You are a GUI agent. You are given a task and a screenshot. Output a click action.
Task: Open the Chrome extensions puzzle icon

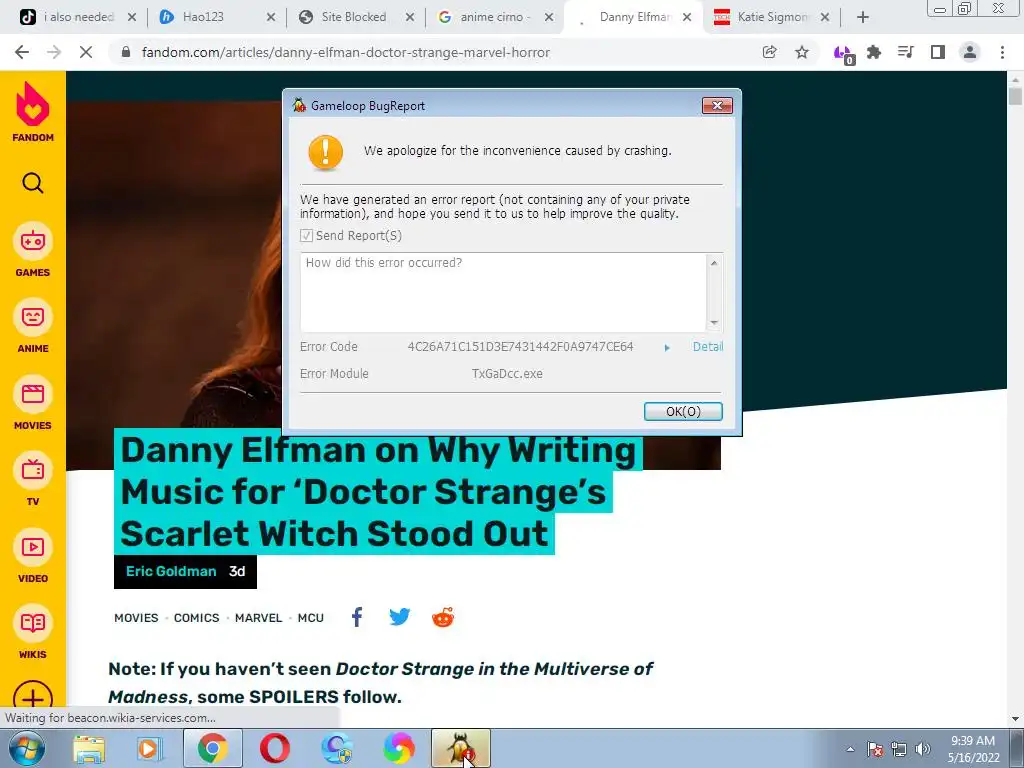click(874, 52)
